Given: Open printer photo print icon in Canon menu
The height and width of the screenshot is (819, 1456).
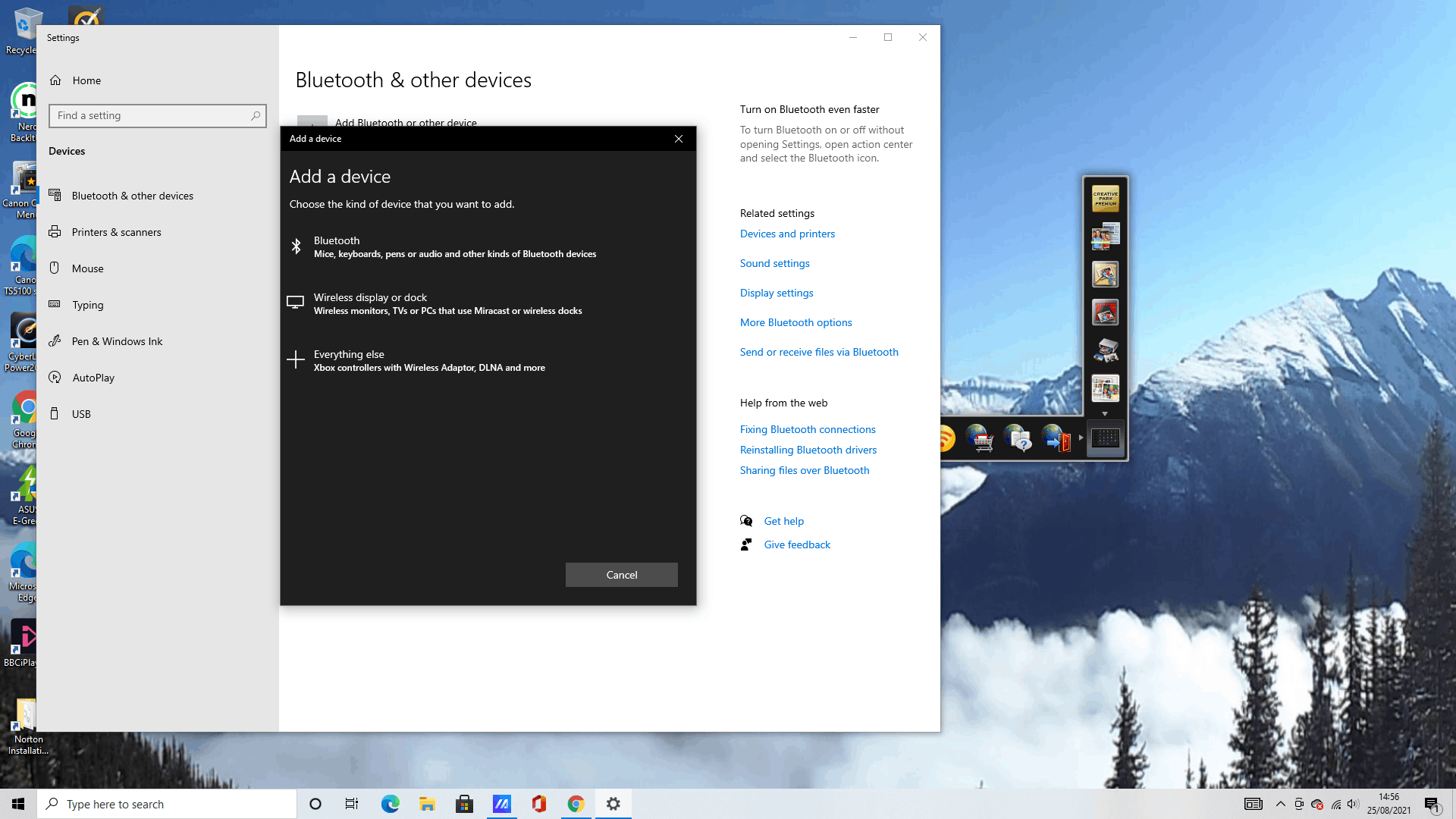Looking at the screenshot, I should (1106, 350).
